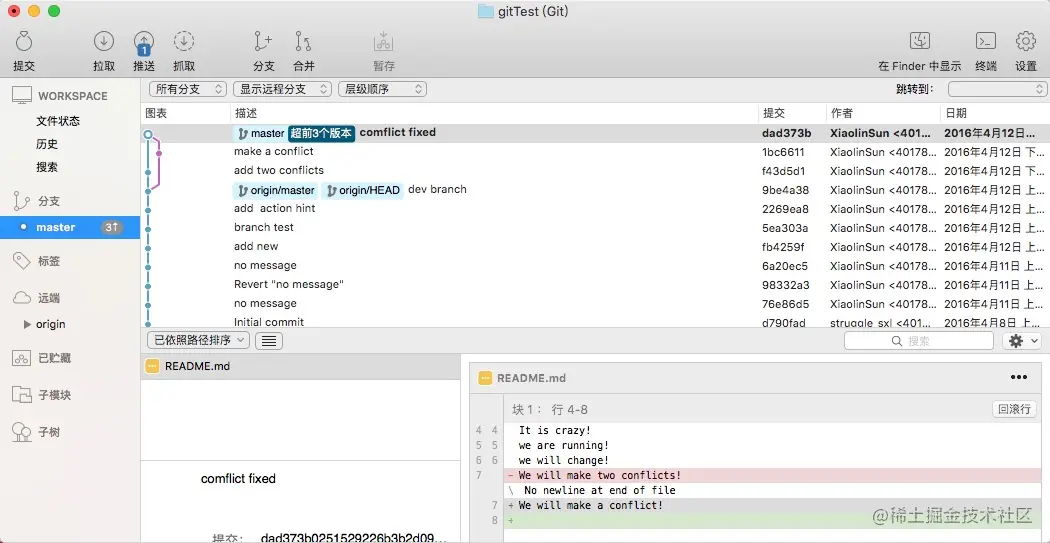
Task: Click the 回滚行 button
Action: (x=1014, y=409)
